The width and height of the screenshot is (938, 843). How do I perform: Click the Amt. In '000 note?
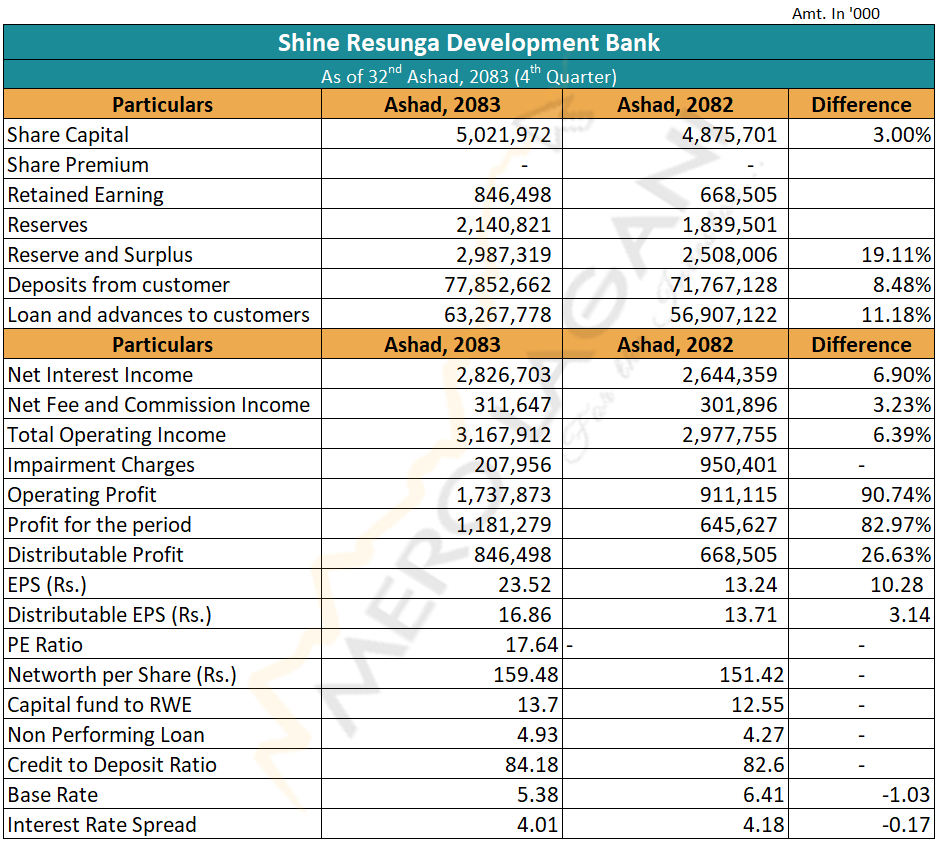tap(836, 13)
